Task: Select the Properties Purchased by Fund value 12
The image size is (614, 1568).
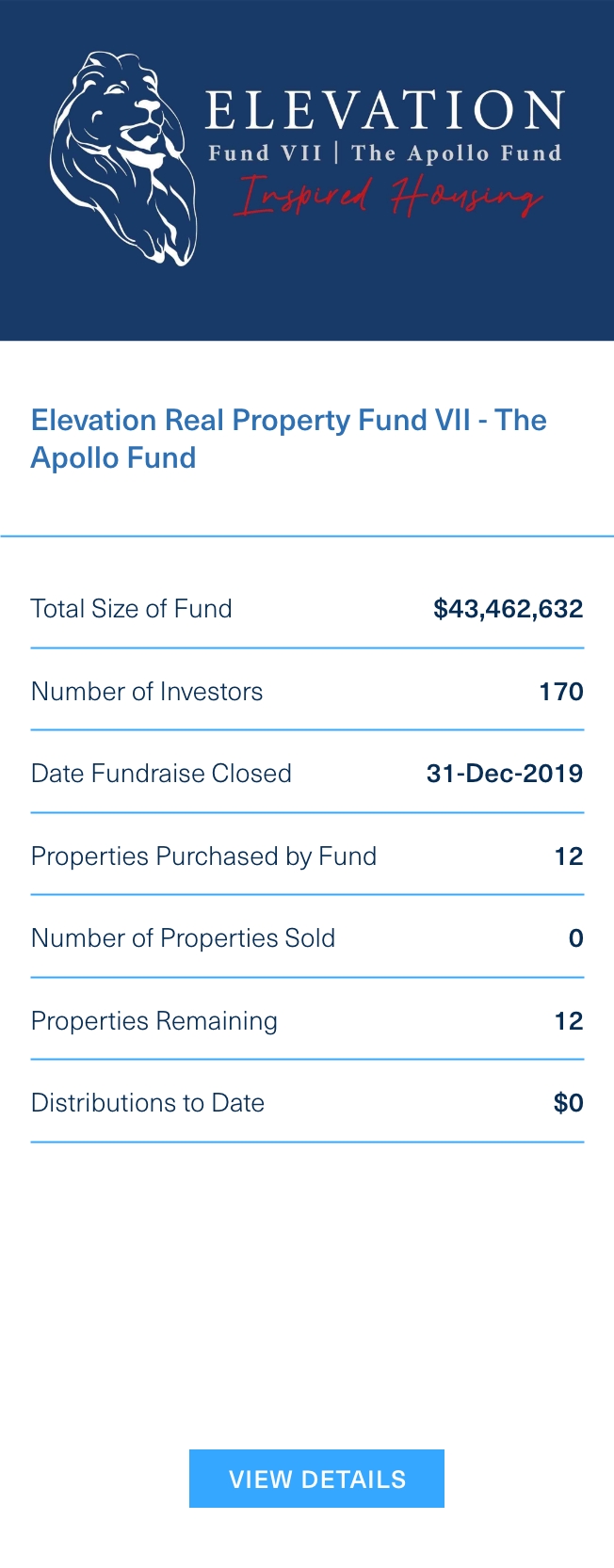Action: click(x=569, y=856)
